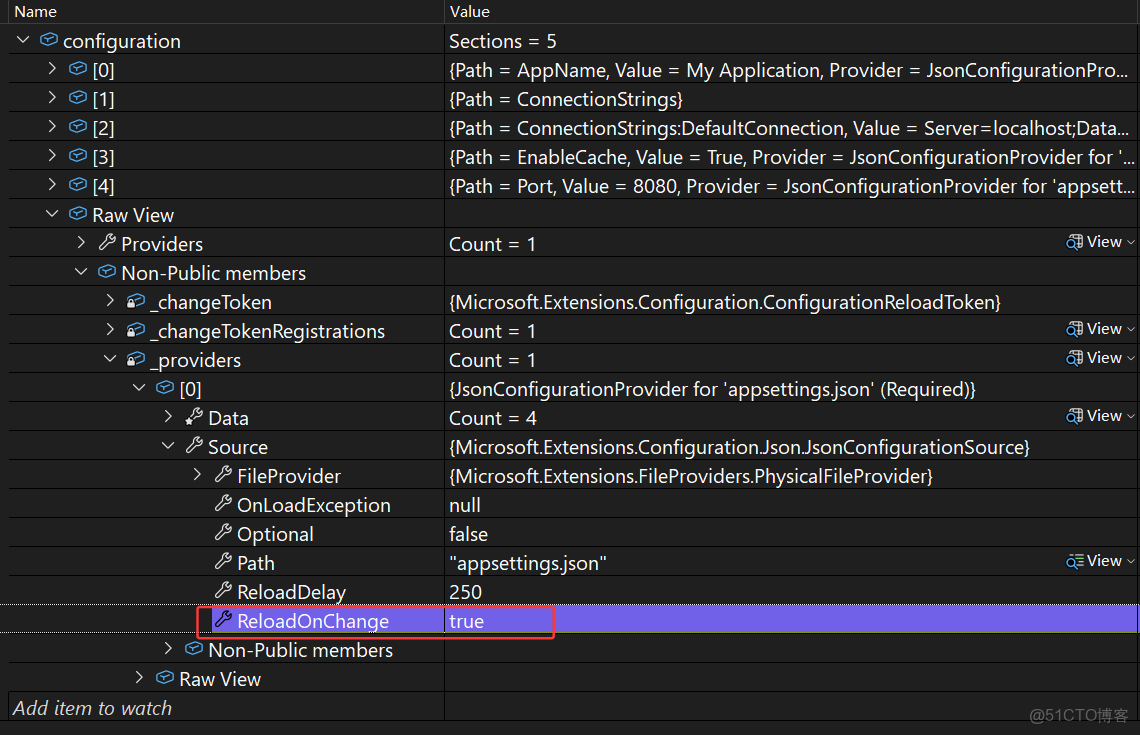Open View dropdown arrow on _providers row
The image size is (1140, 735).
click(x=1131, y=358)
